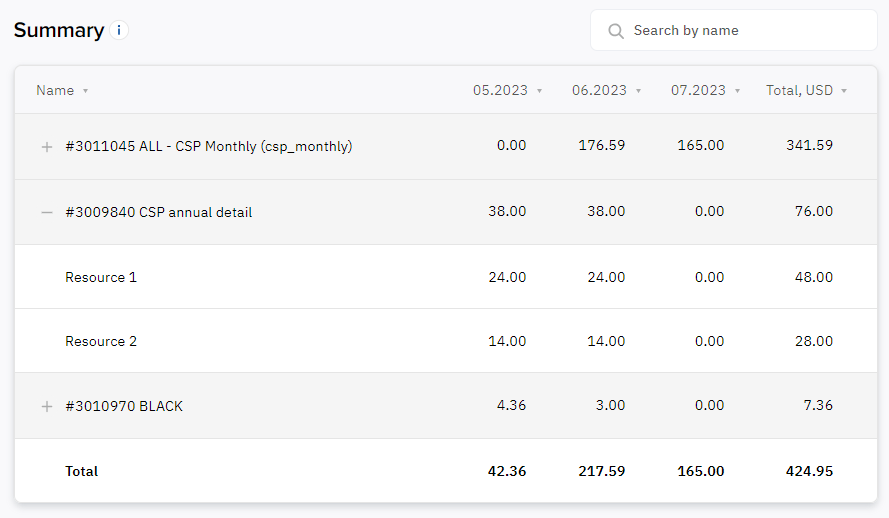The width and height of the screenshot is (889, 518).
Task: Sort by the Total, USD column arrow
Action: (x=844, y=91)
